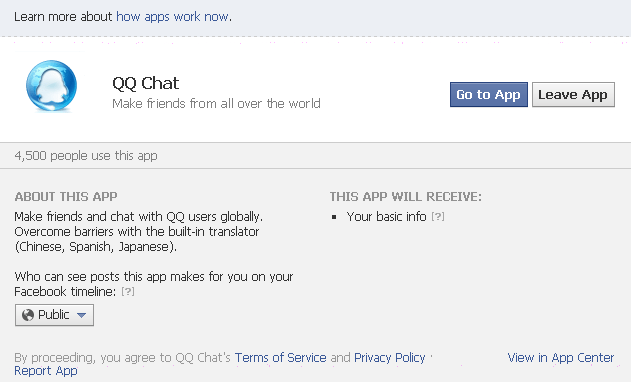
Task: Click the Make friends from all over tagline
Action: [216, 103]
